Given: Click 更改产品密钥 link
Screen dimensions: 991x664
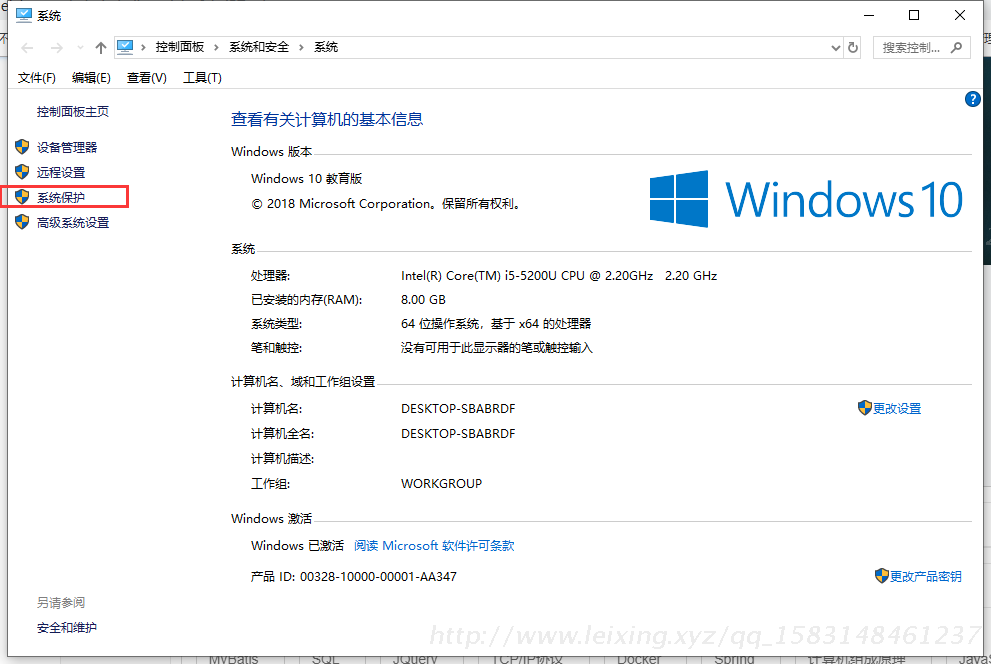Looking at the screenshot, I should tap(926, 576).
